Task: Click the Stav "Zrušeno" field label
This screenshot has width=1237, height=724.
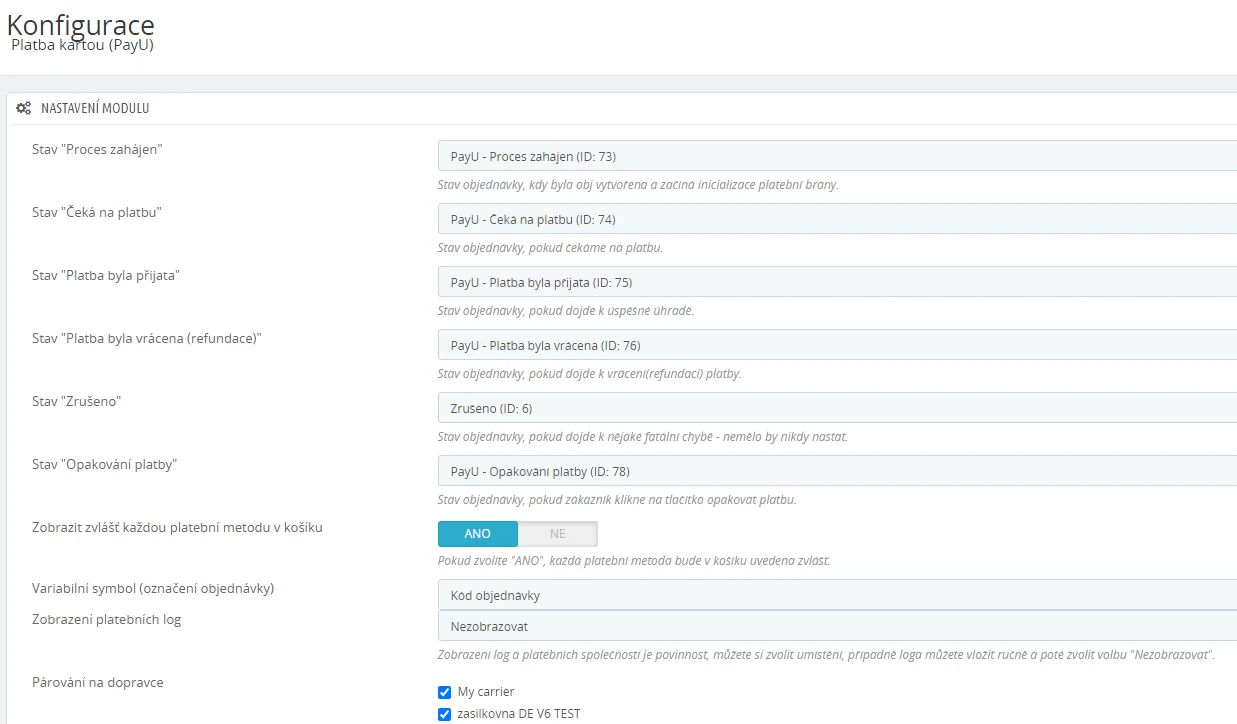Action: tap(76, 401)
